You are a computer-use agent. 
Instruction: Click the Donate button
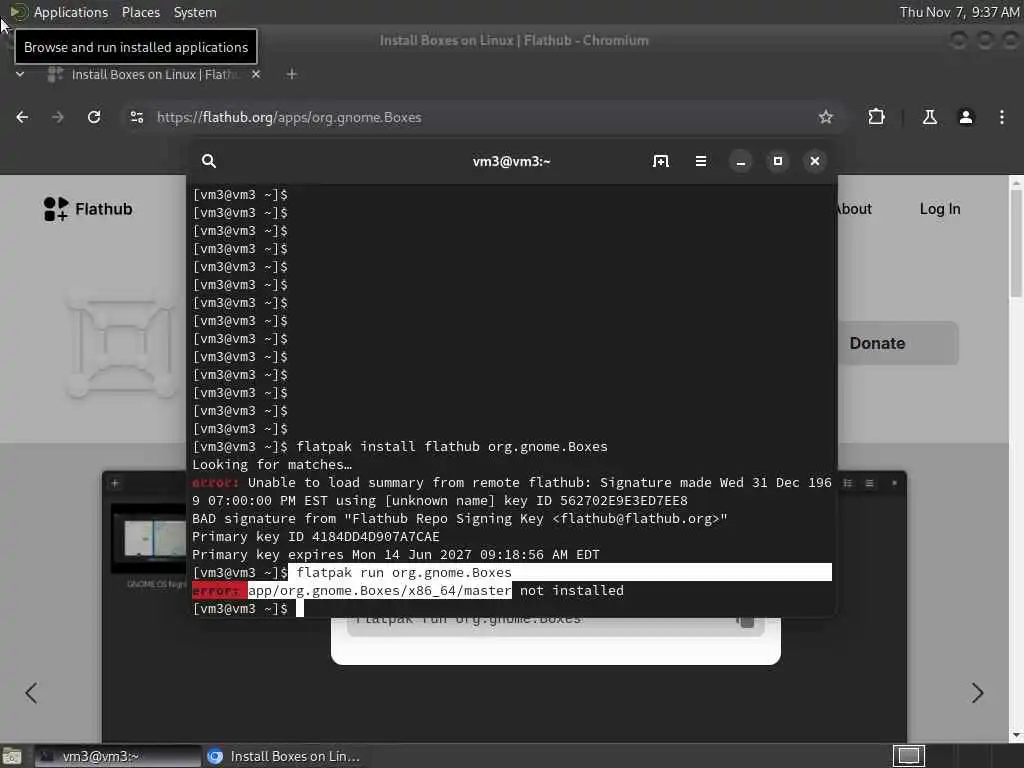click(898, 343)
